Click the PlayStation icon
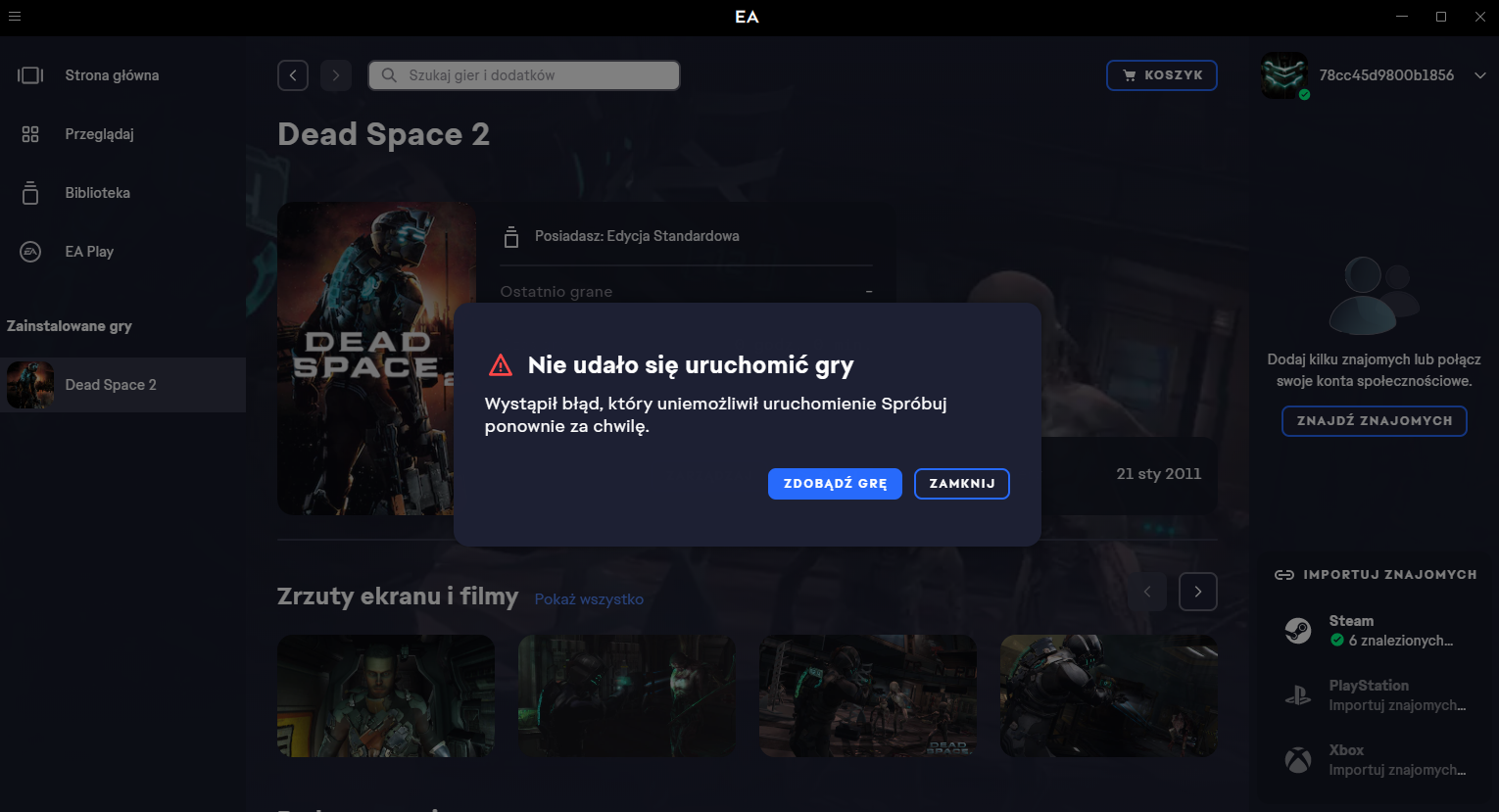Screen dimensions: 1499x812 tap(1298, 695)
